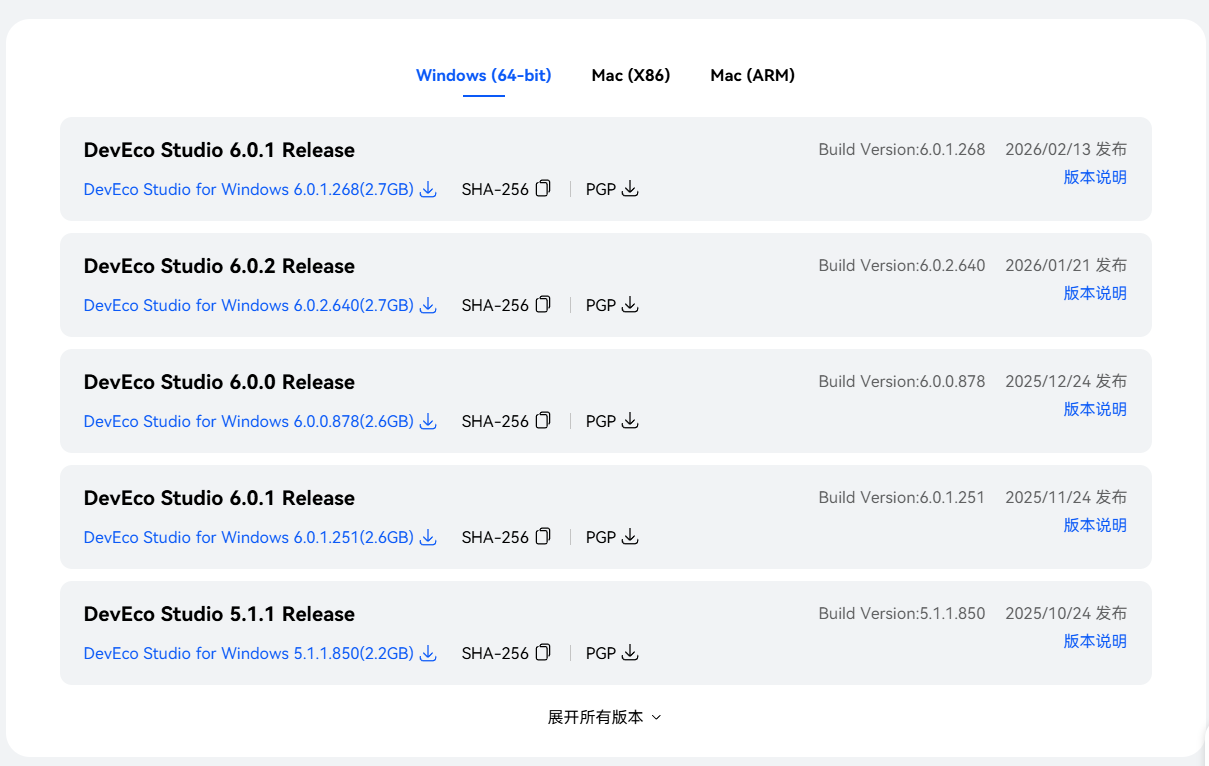The height and width of the screenshot is (766, 1209).
Task: Copy SHA-256 for build 5.1.1.850
Action: click(543, 652)
